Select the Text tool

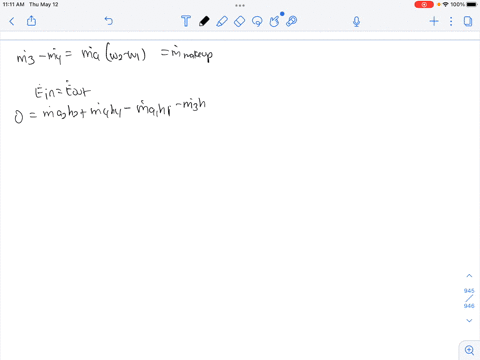pos(186,21)
